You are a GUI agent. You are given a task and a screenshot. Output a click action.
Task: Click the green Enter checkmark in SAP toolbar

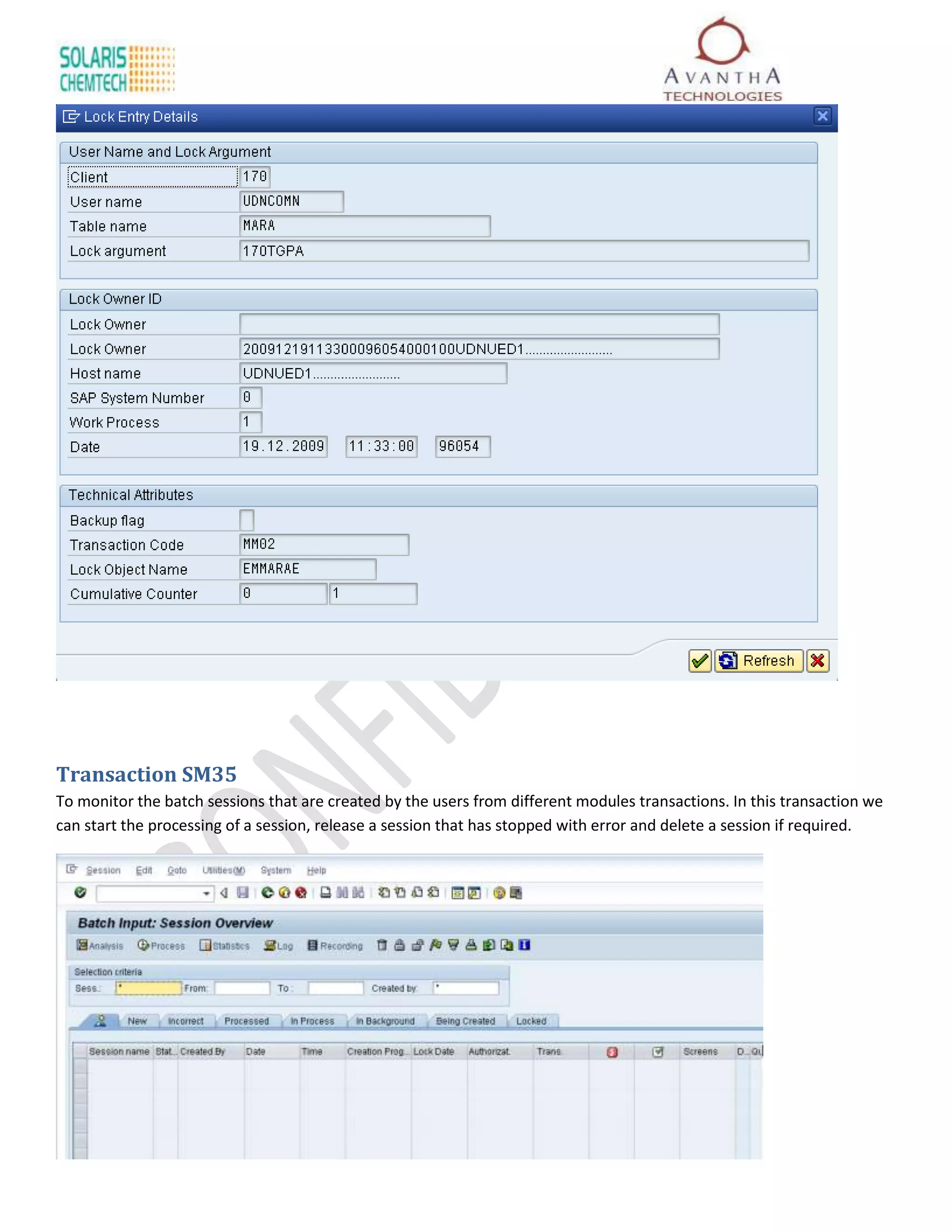point(80,893)
